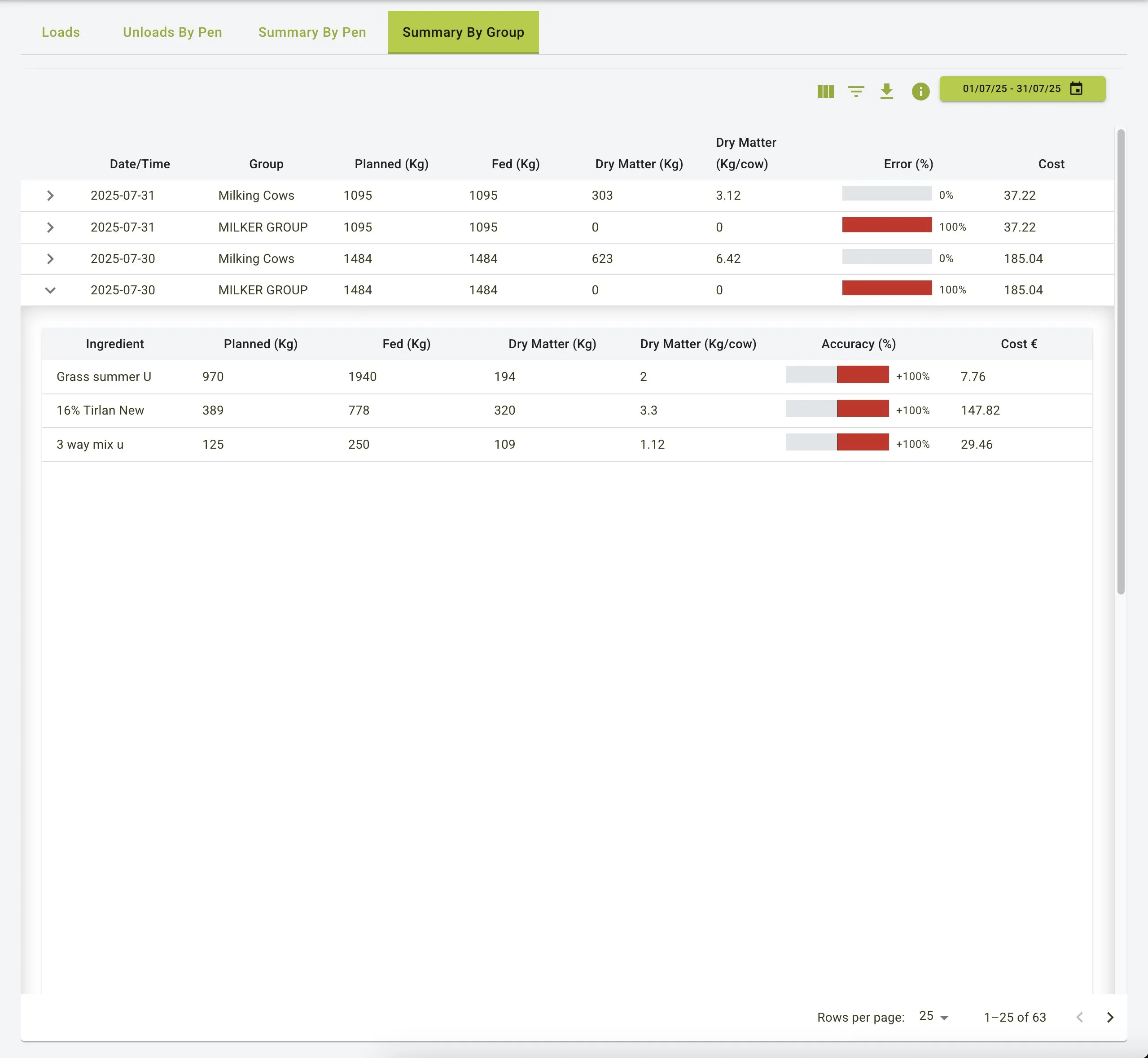Open the filter list icon

click(856, 91)
